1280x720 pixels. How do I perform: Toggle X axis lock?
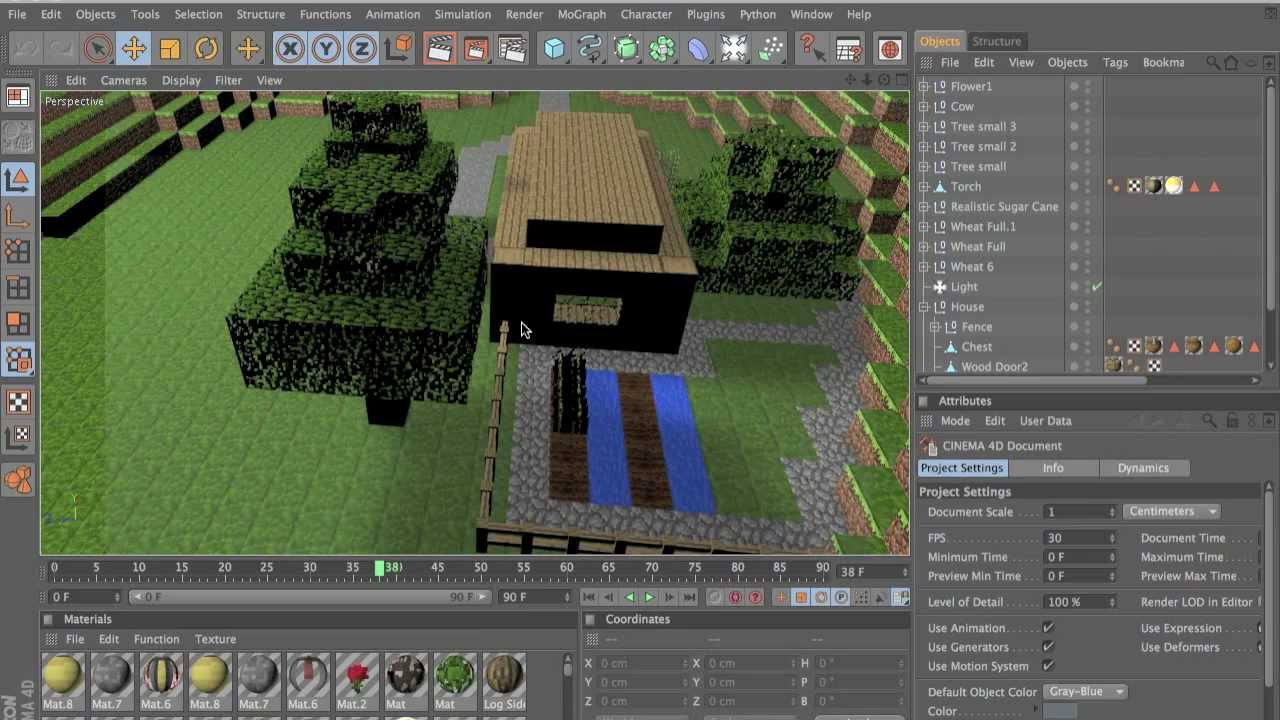pos(290,48)
